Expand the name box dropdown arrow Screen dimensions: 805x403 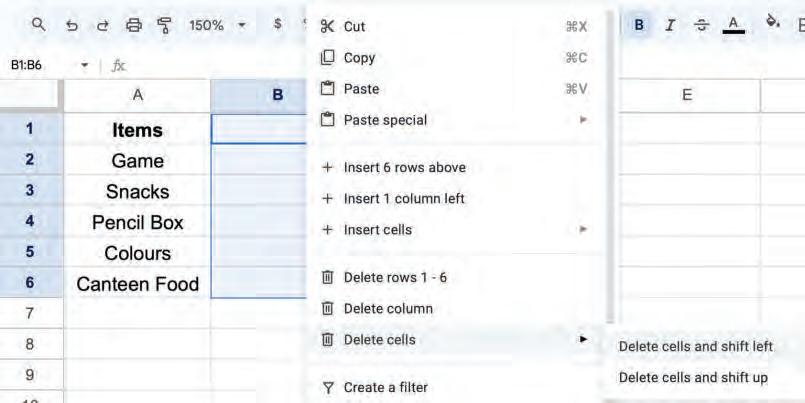pyautogui.click(x=85, y=65)
